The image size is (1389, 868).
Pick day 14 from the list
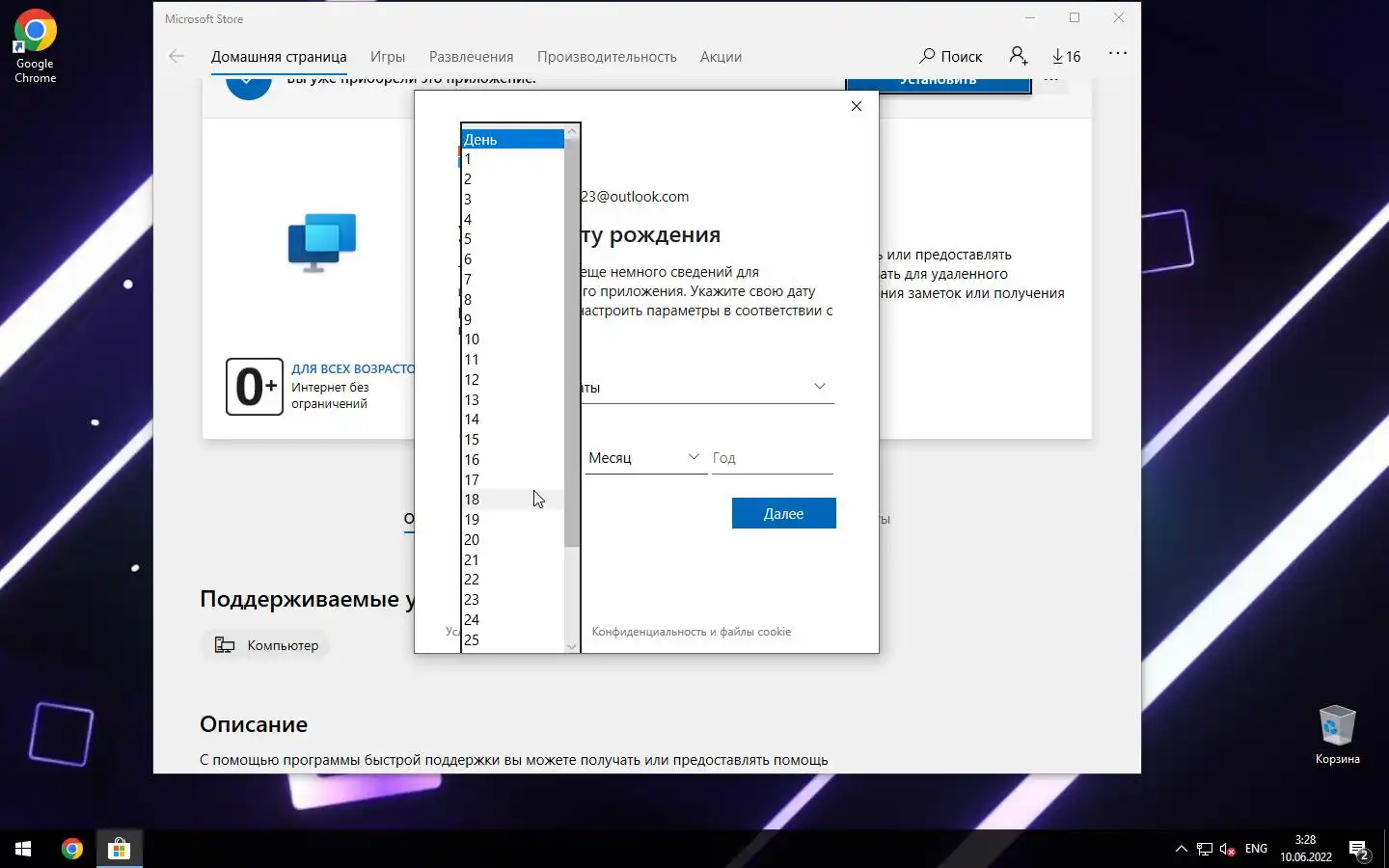click(512, 420)
